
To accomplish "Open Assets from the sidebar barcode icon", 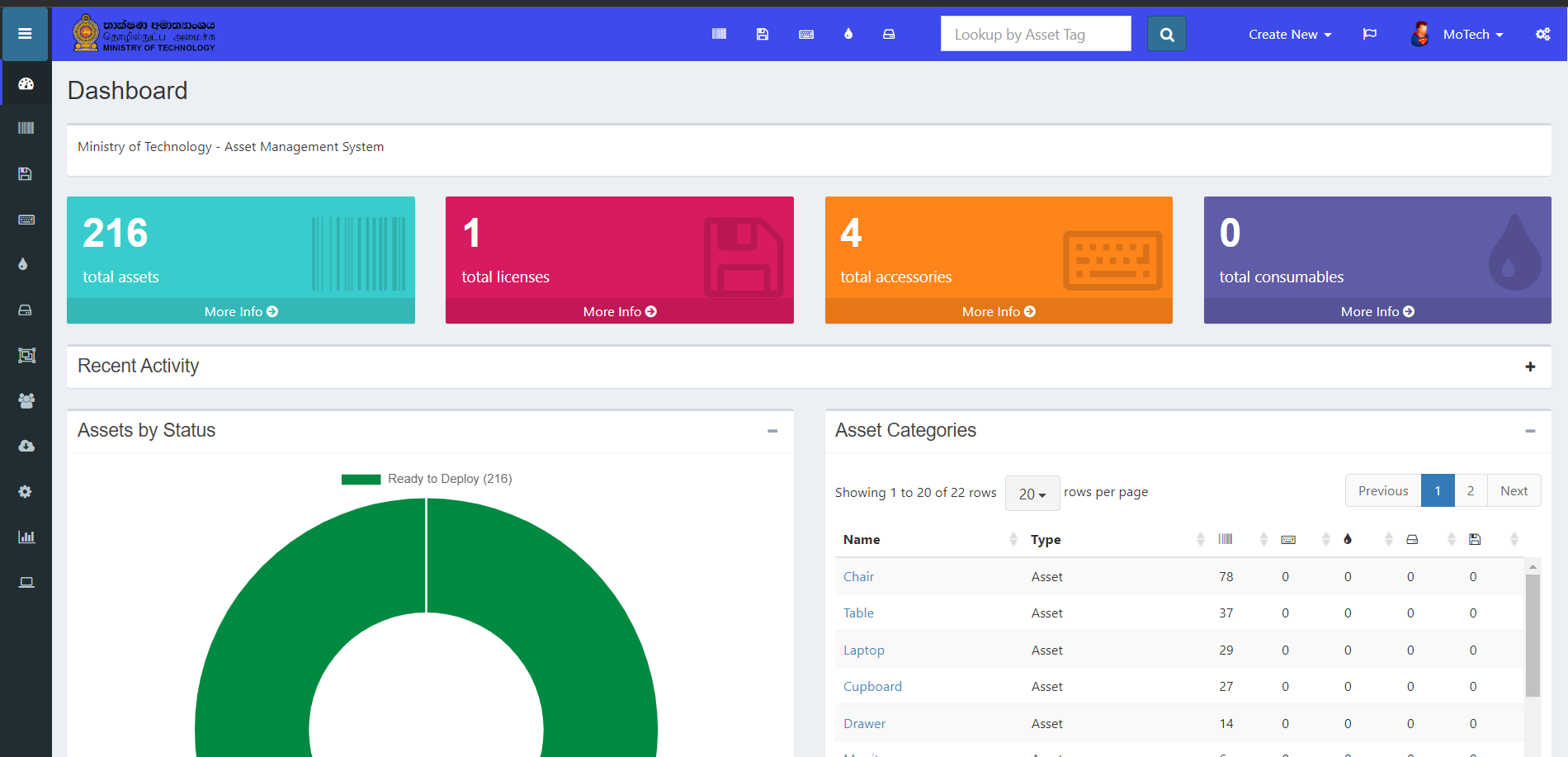I will (x=26, y=128).
